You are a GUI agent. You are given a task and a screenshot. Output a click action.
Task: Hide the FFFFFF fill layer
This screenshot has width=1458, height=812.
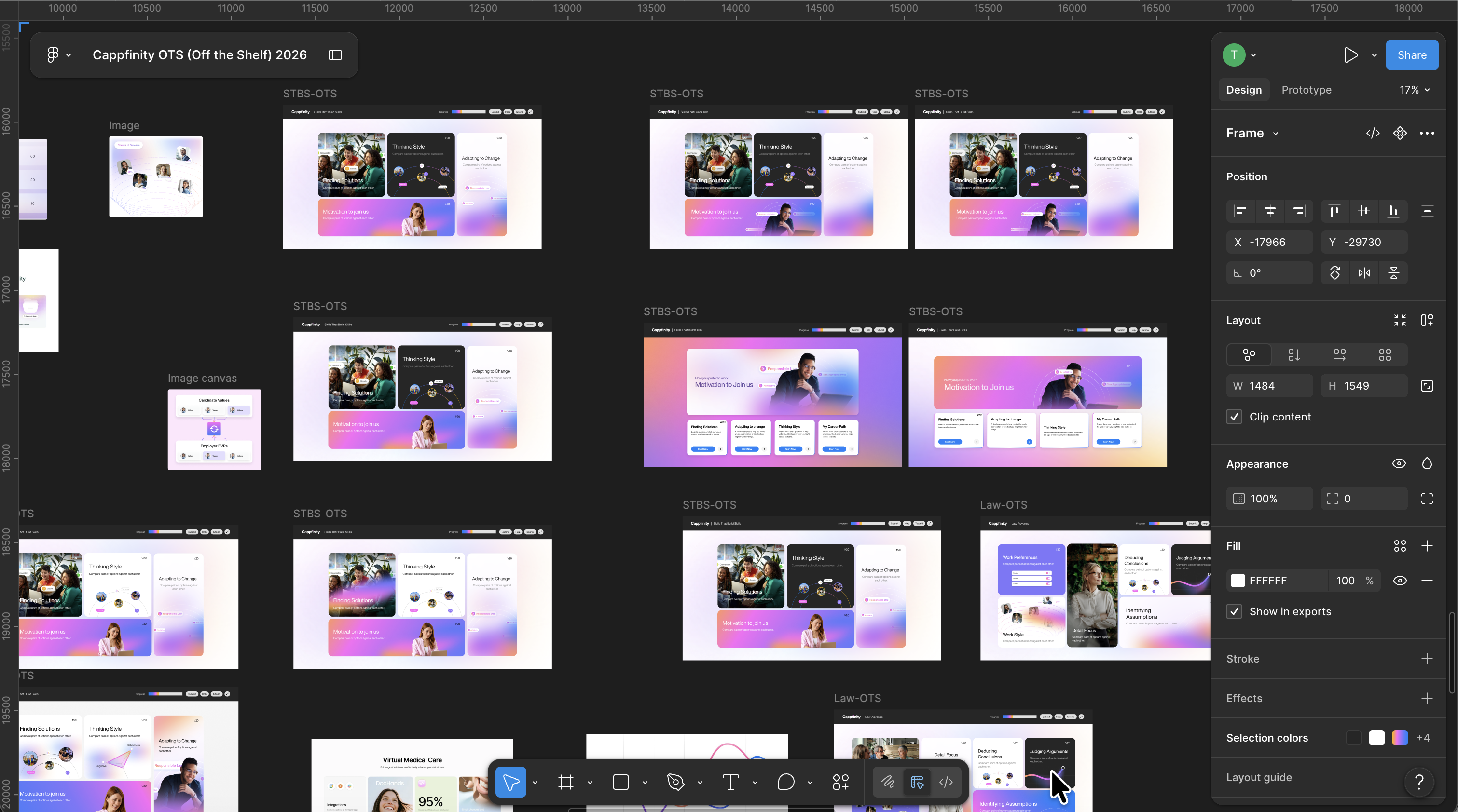click(1400, 581)
